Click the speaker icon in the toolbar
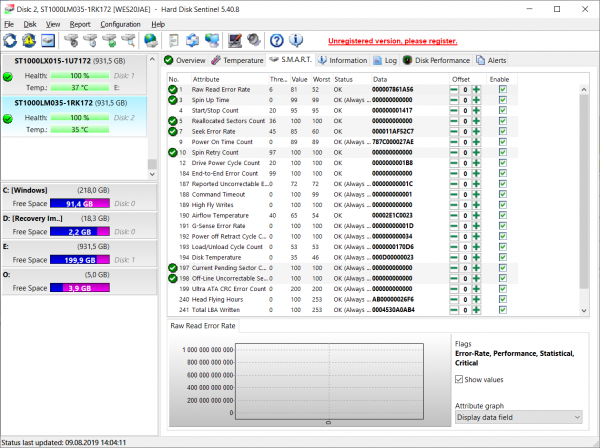600x448 pixels. tap(254, 40)
